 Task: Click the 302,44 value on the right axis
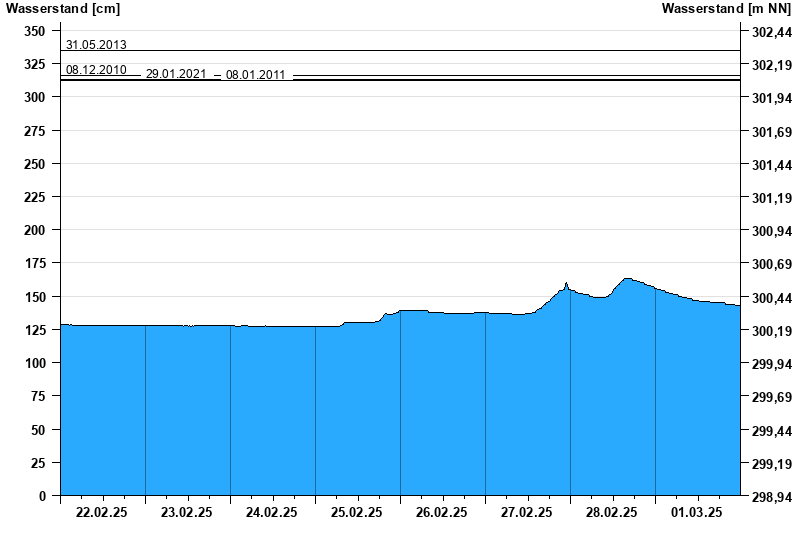(771, 32)
